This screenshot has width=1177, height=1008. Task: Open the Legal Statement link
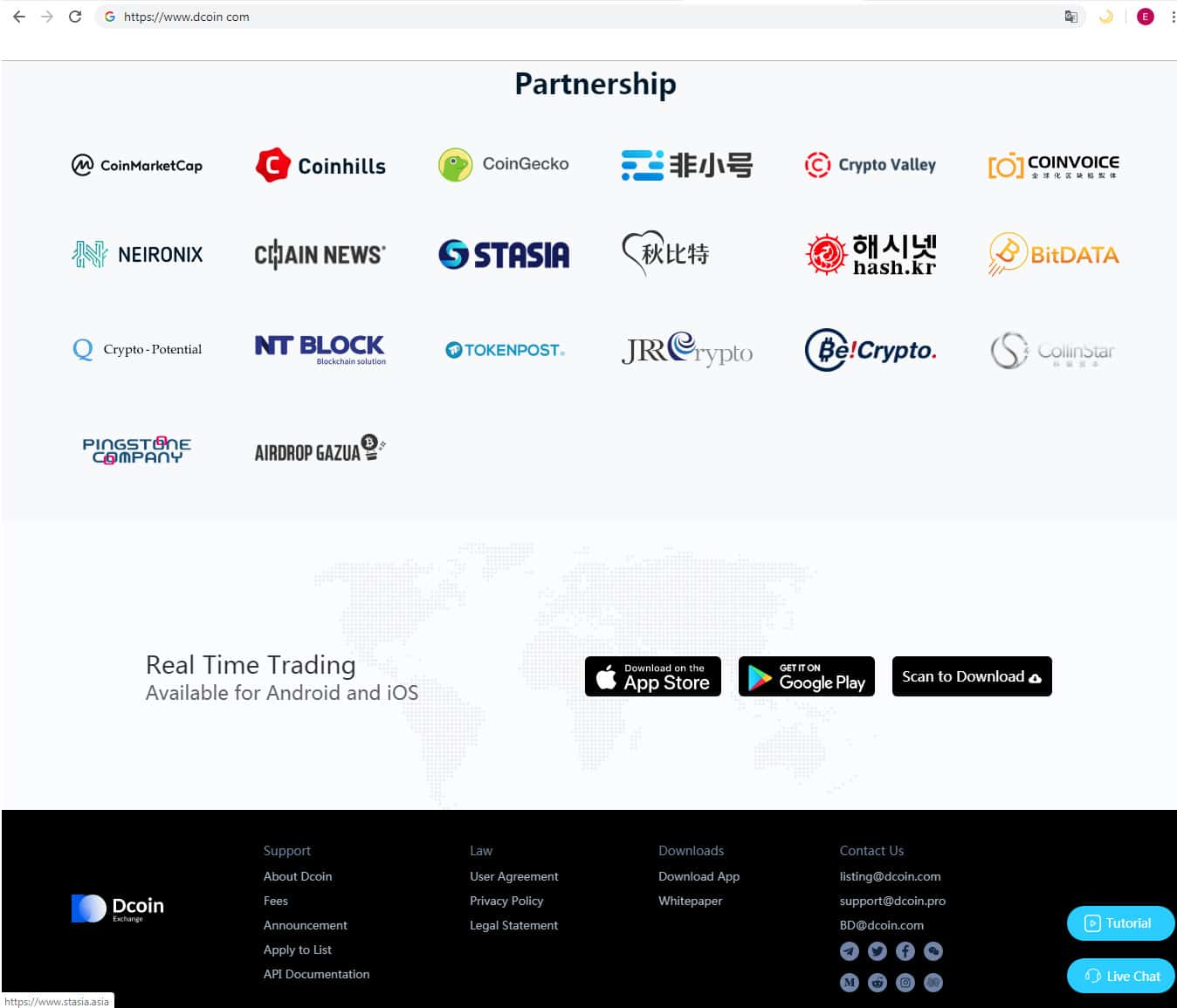click(514, 925)
